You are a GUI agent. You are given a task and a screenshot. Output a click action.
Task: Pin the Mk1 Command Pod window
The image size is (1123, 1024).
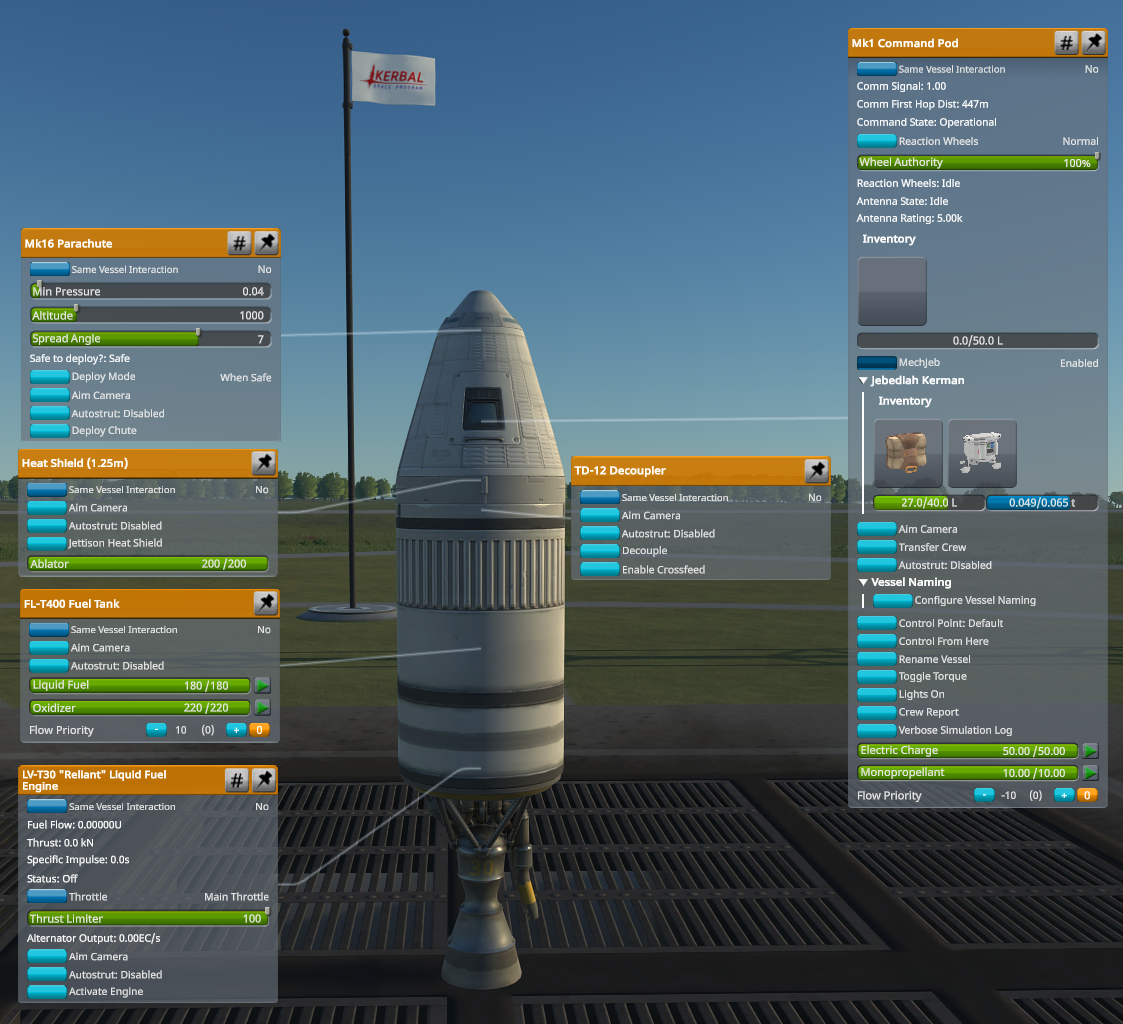pos(1094,43)
